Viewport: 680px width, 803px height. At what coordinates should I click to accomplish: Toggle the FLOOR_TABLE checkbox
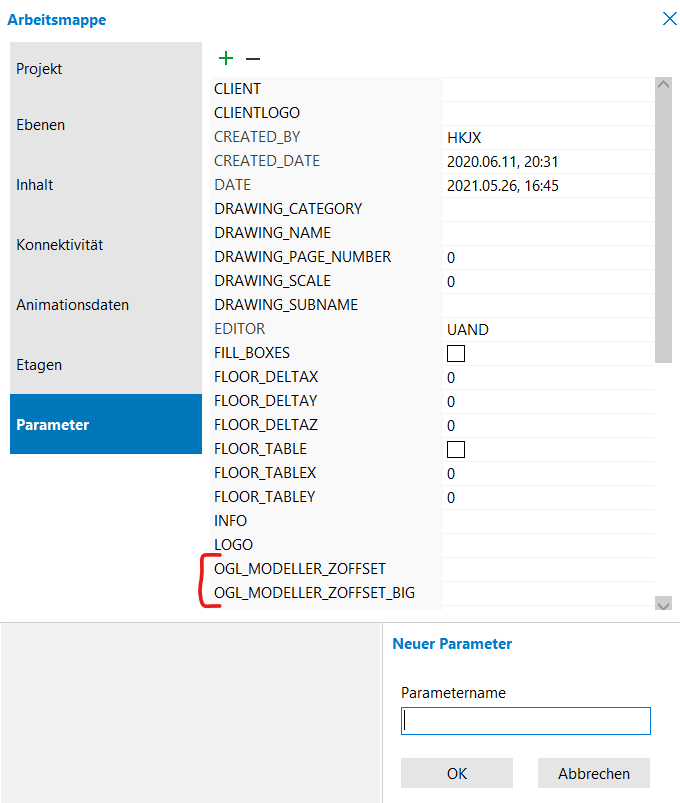(456, 449)
